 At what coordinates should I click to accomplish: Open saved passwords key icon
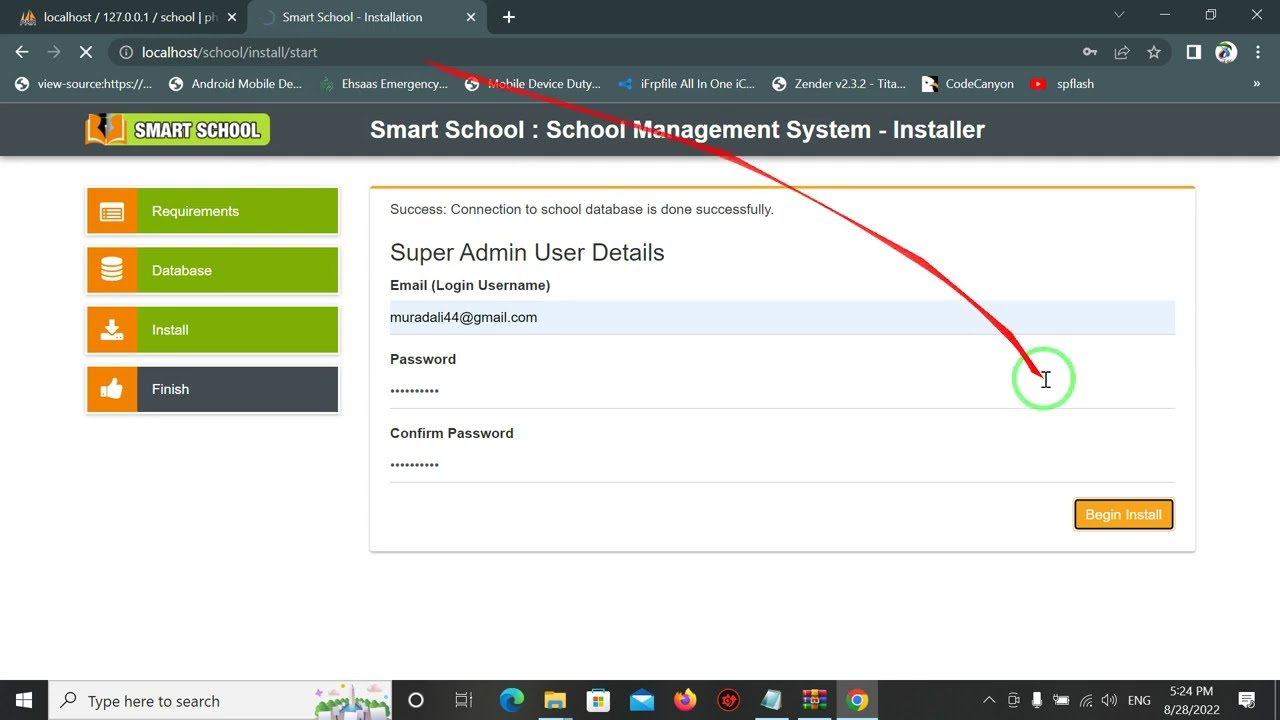1090,52
